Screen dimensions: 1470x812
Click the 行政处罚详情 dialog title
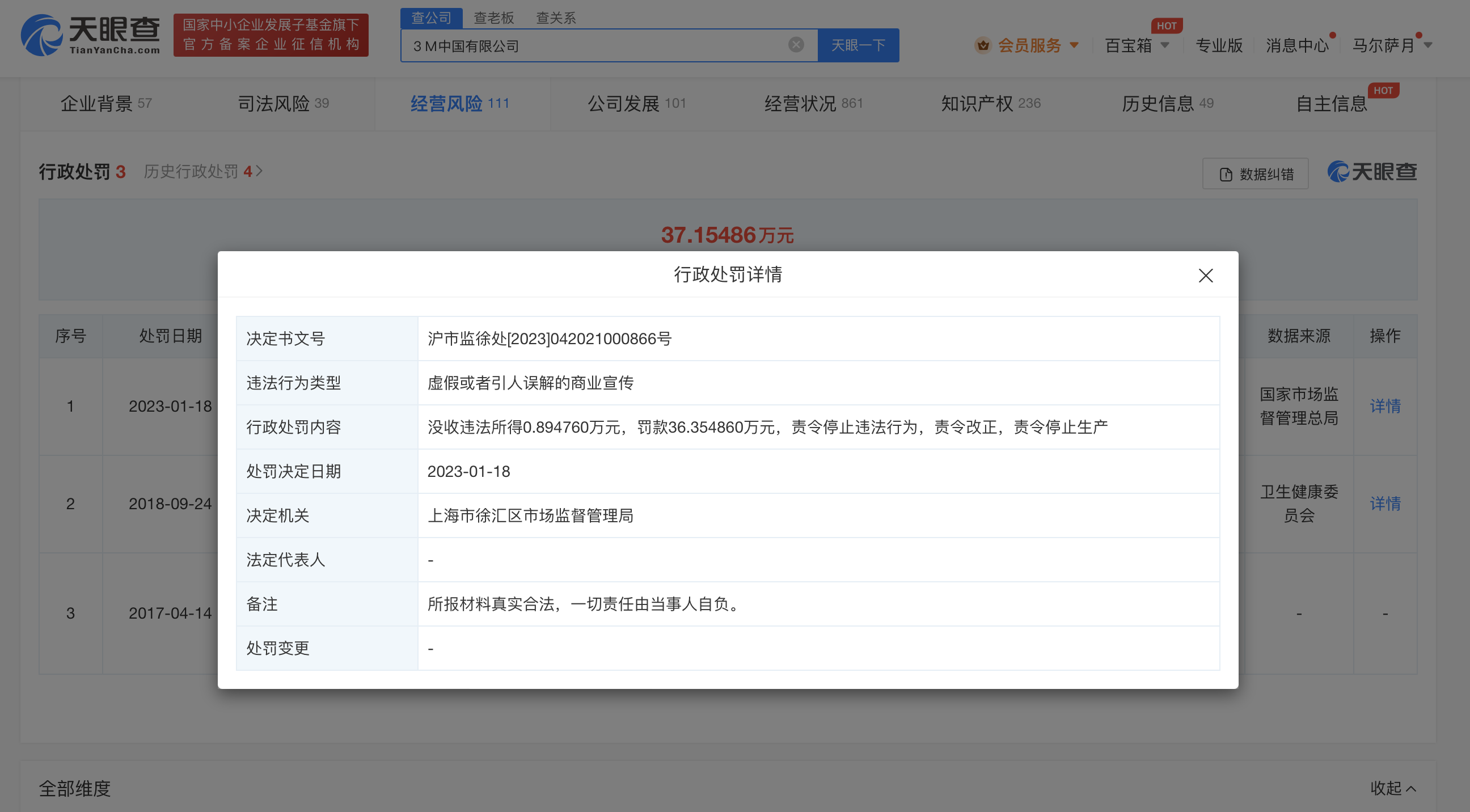[728, 274]
